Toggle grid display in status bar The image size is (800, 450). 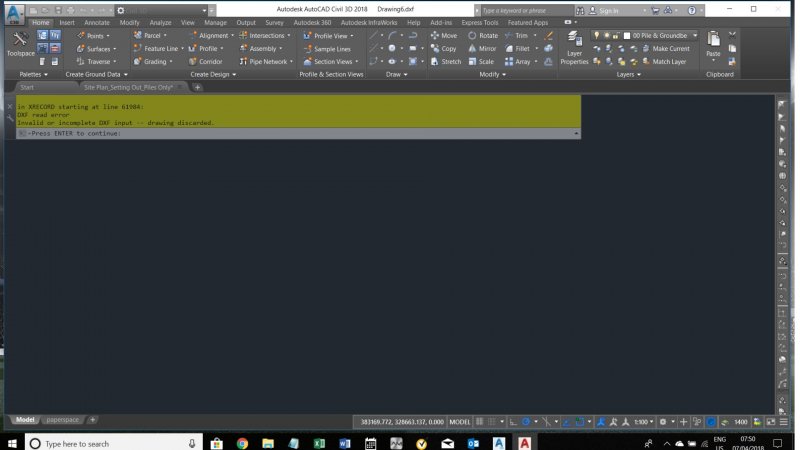click(x=480, y=422)
